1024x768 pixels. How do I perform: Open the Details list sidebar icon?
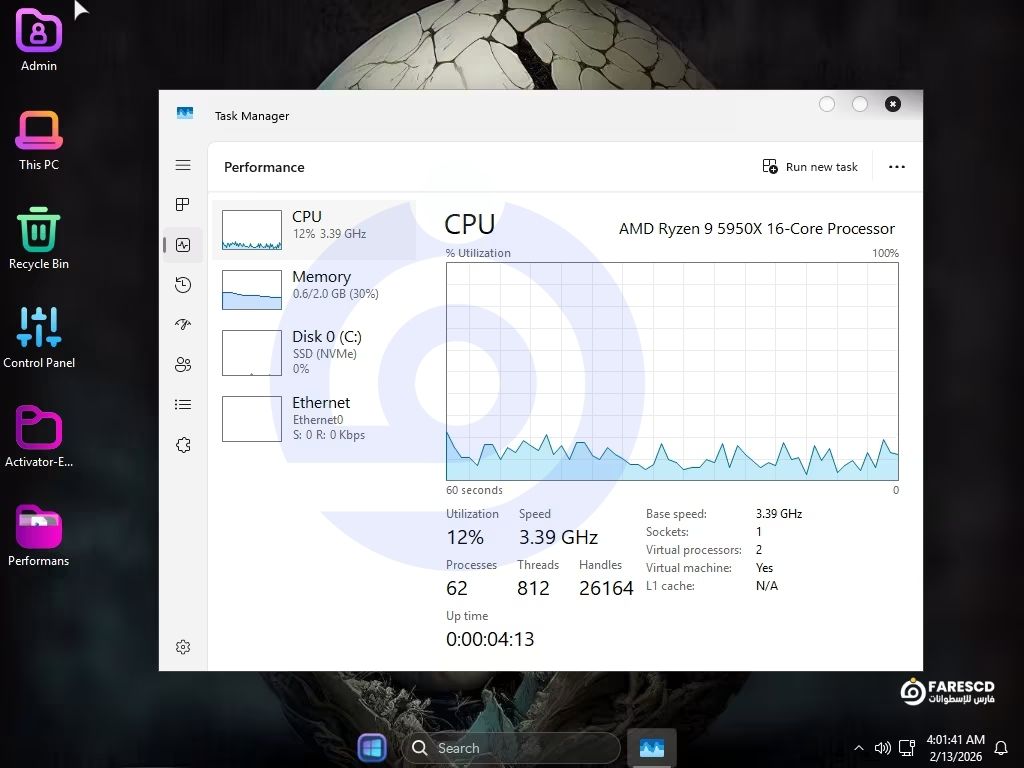183,405
